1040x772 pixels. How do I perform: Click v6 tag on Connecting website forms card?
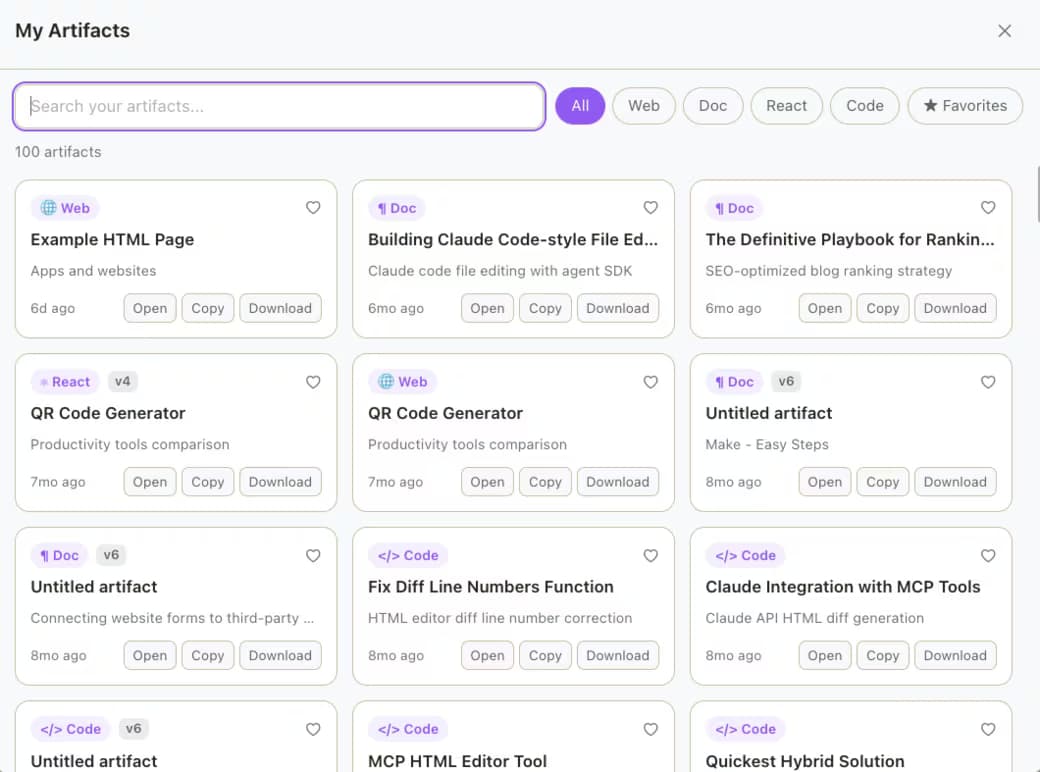click(x=111, y=555)
